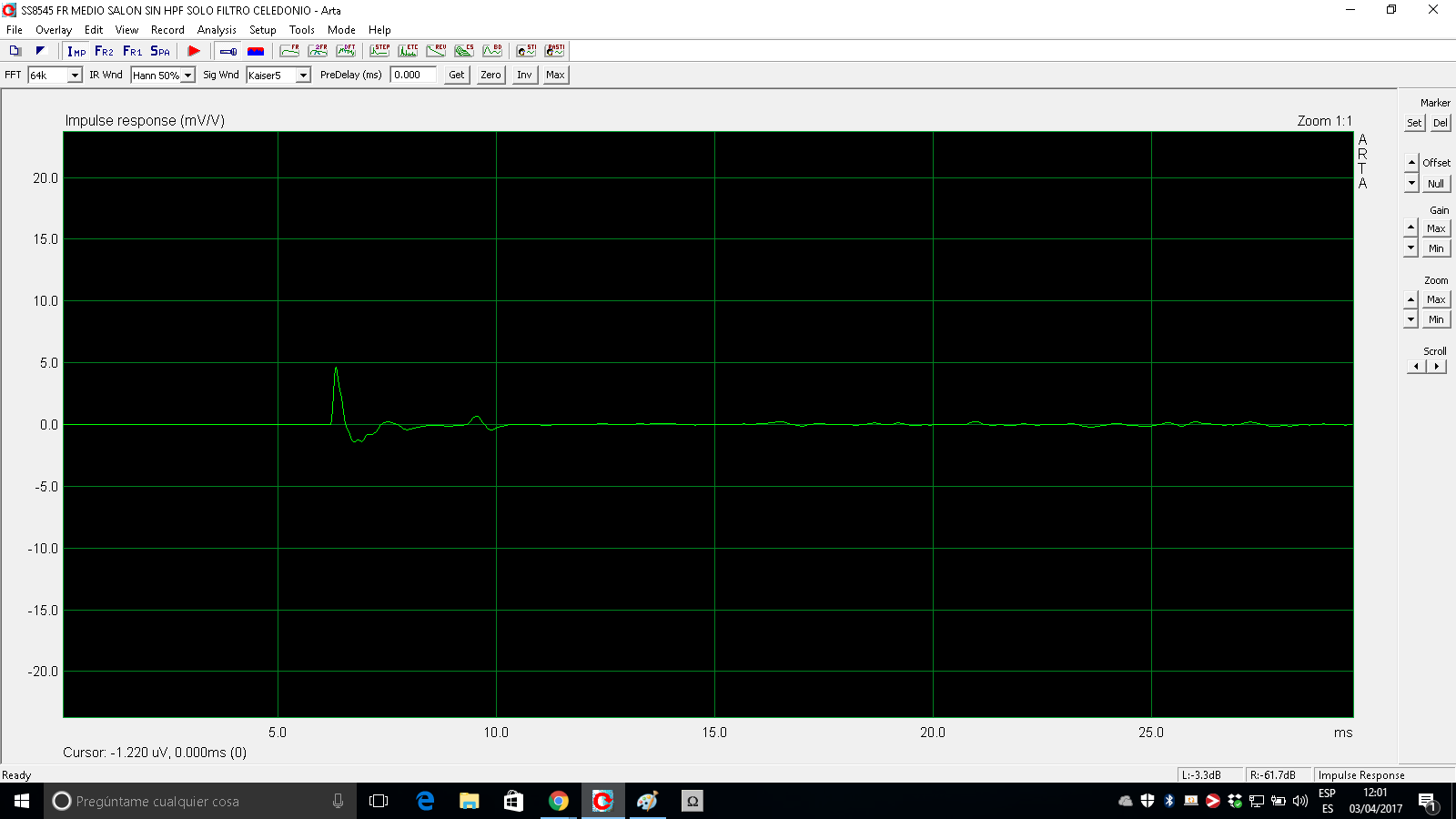Click the Task View taskbar icon
The width and height of the screenshot is (1456, 819).
coord(379,801)
